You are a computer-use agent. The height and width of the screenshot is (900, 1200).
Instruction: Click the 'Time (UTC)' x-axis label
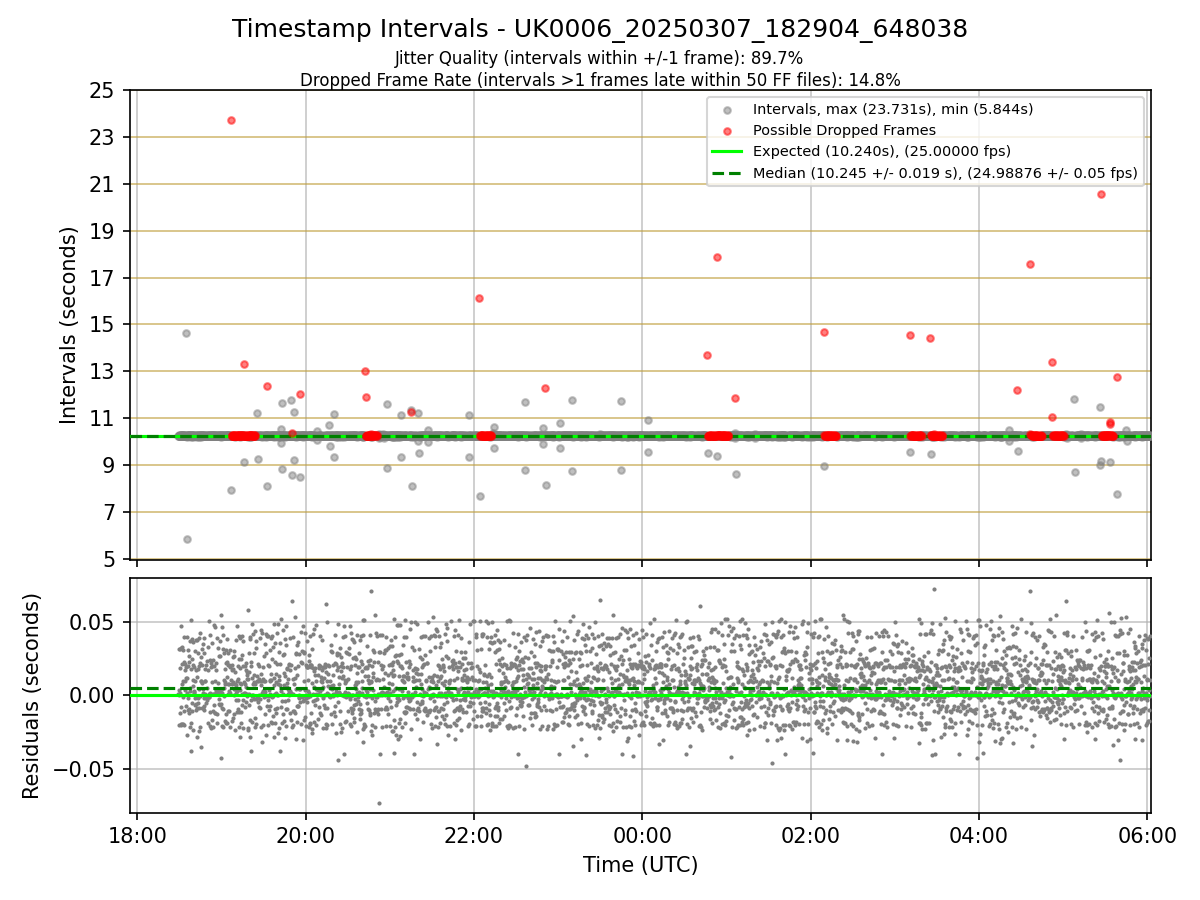coord(640,865)
